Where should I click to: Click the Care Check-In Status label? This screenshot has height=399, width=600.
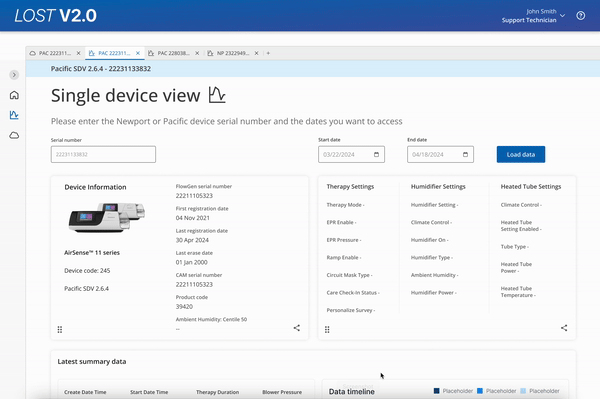353,293
